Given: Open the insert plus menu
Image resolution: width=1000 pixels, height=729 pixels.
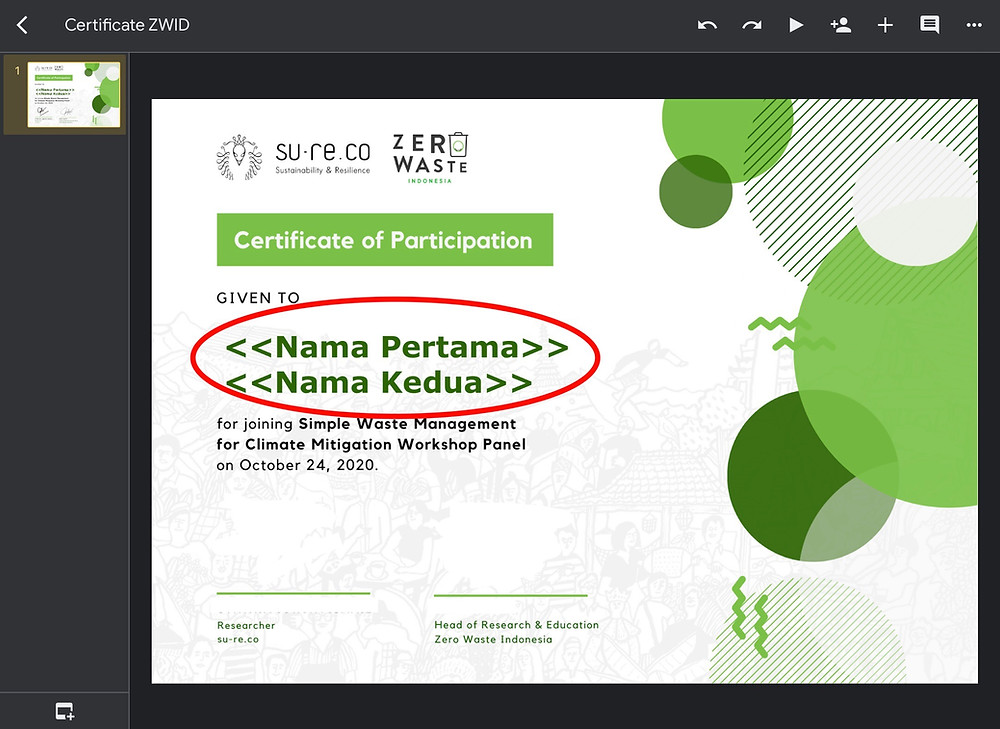Looking at the screenshot, I should (885, 26).
